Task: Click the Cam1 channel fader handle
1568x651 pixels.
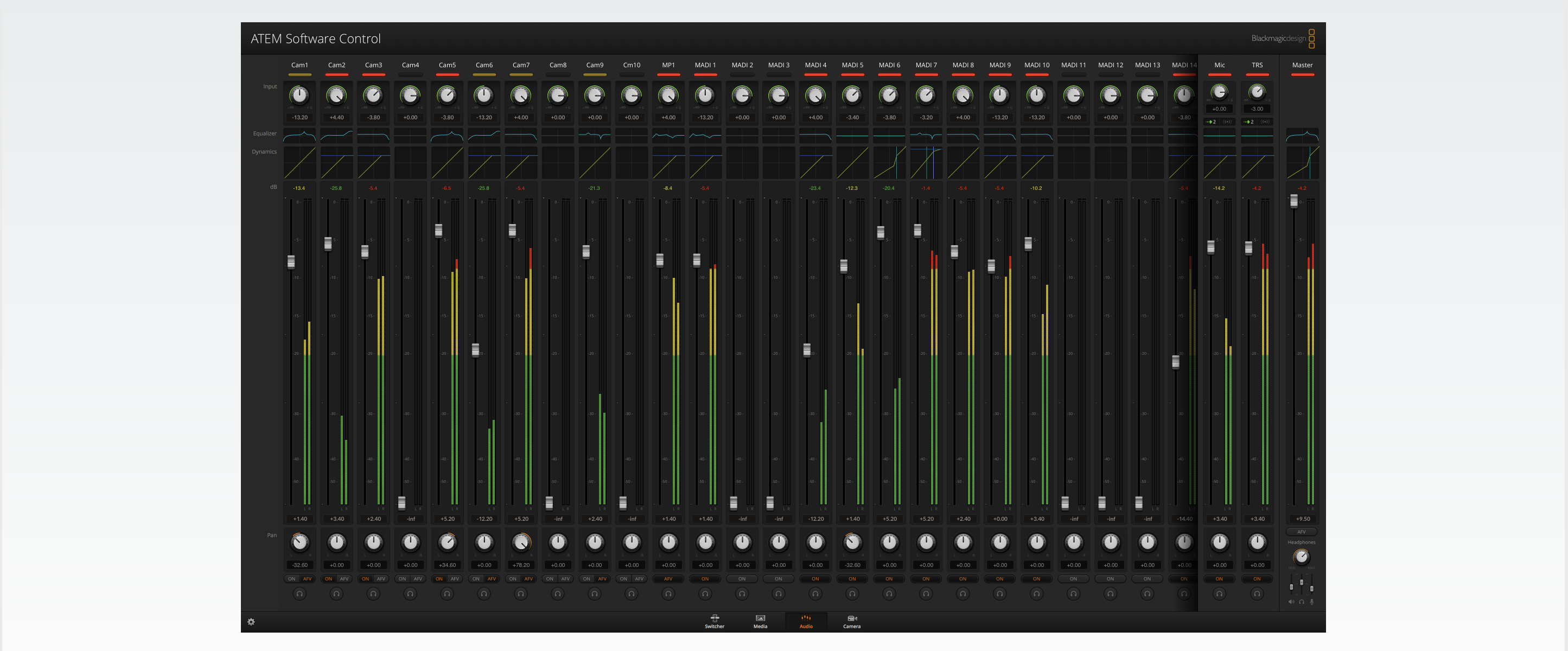Action: (x=291, y=261)
